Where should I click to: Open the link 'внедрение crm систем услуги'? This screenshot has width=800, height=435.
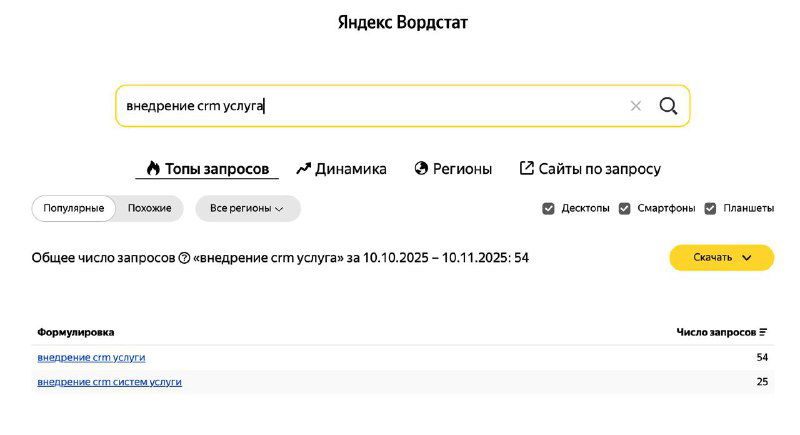109,382
